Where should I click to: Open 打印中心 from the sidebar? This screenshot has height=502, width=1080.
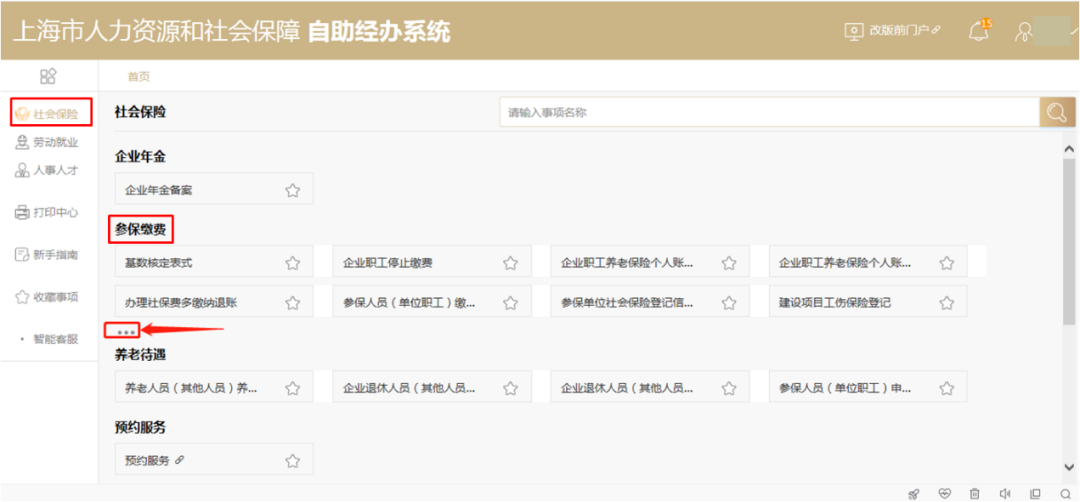(47, 212)
